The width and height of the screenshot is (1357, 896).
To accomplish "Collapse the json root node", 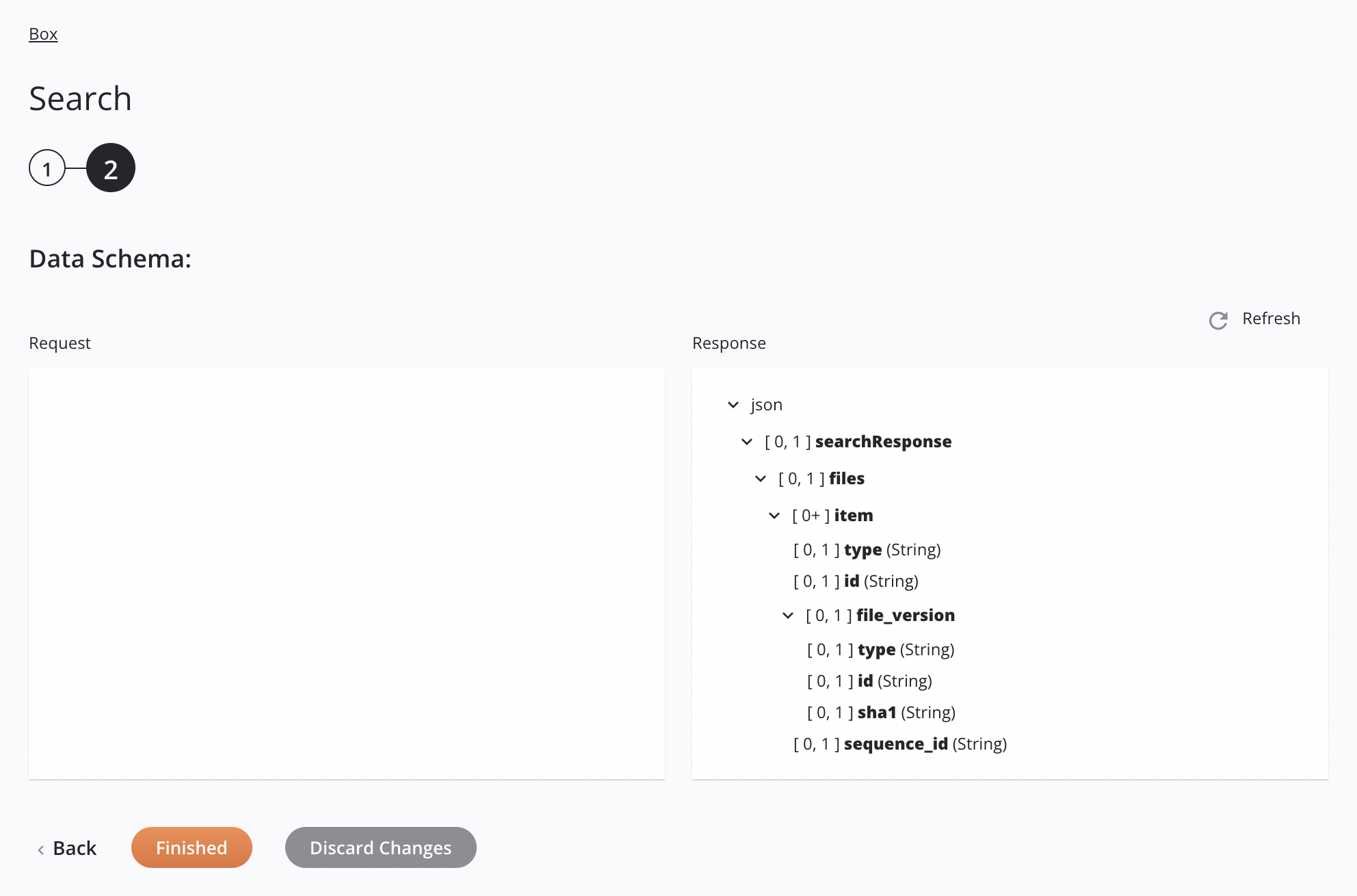I will pyautogui.click(x=732, y=404).
